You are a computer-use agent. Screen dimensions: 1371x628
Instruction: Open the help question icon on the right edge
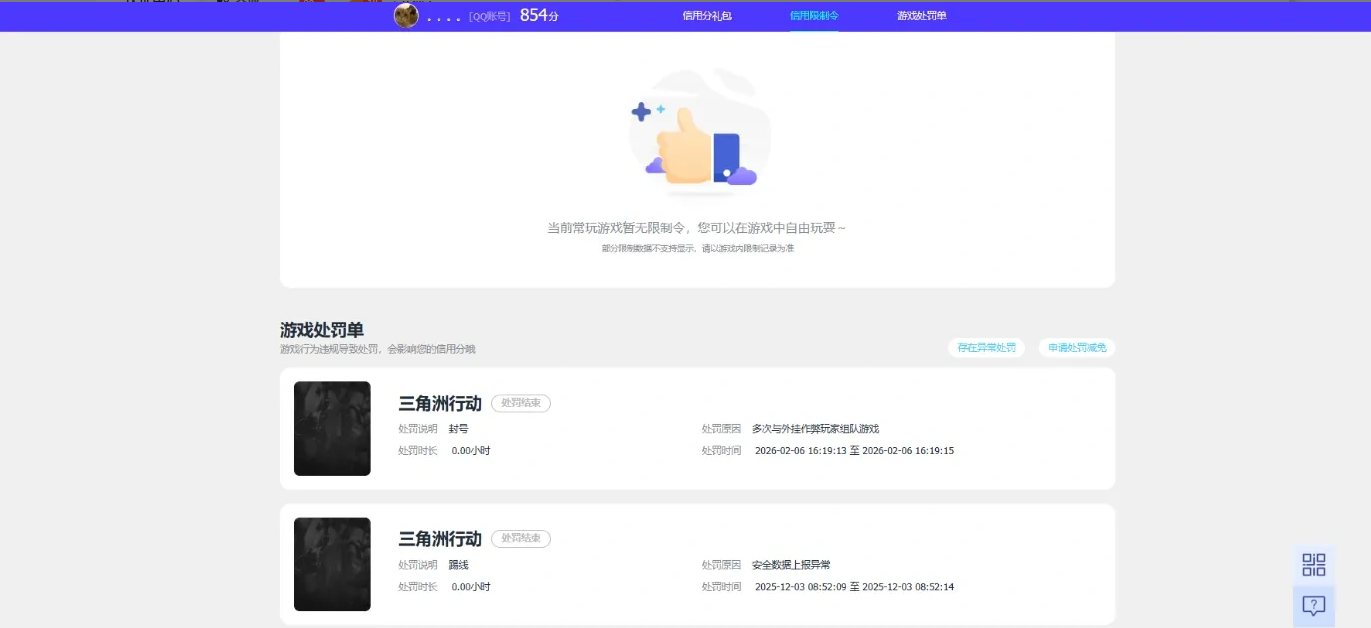point(1314,606)
